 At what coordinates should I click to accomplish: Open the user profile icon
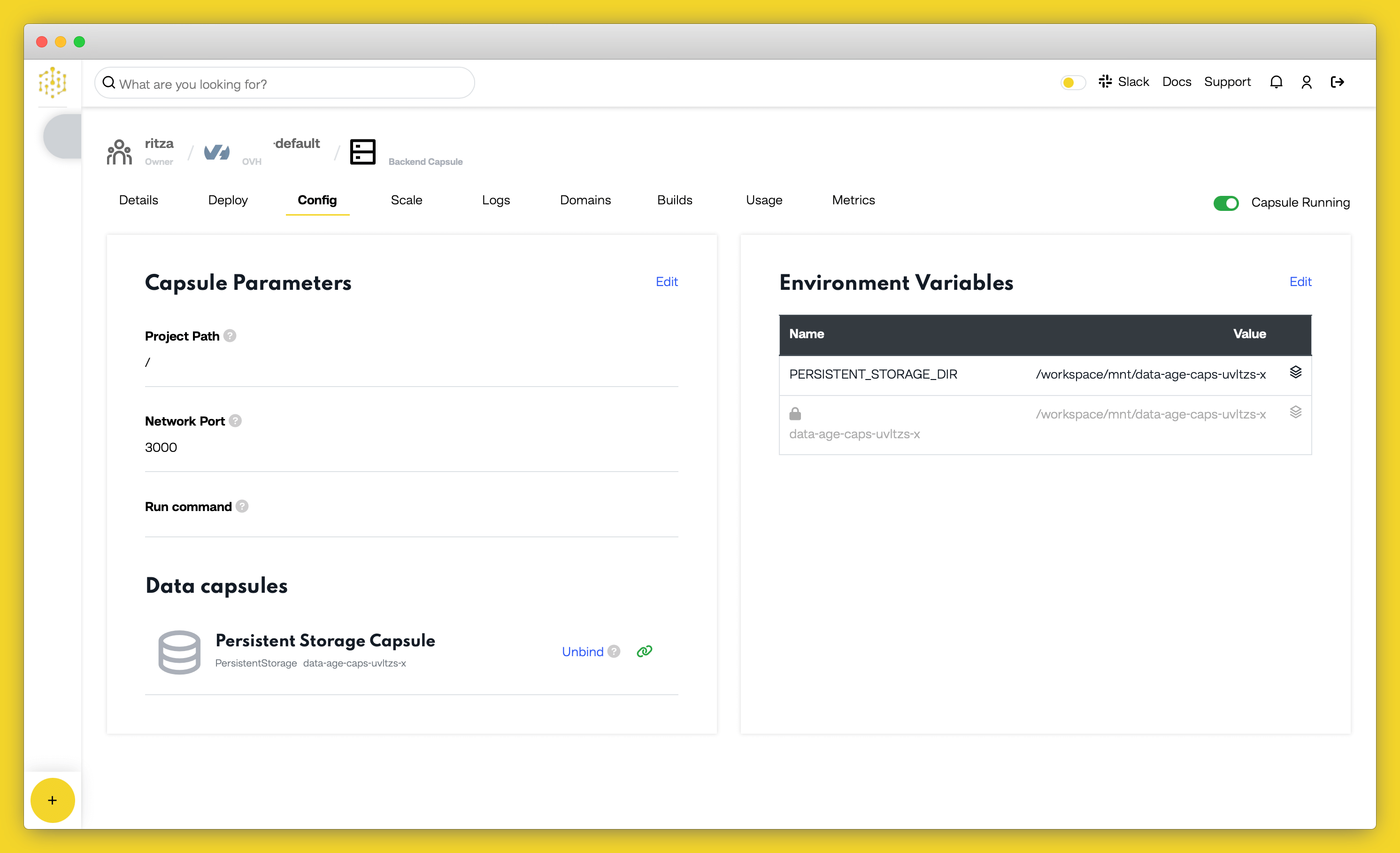click(x=1306, y=82)
